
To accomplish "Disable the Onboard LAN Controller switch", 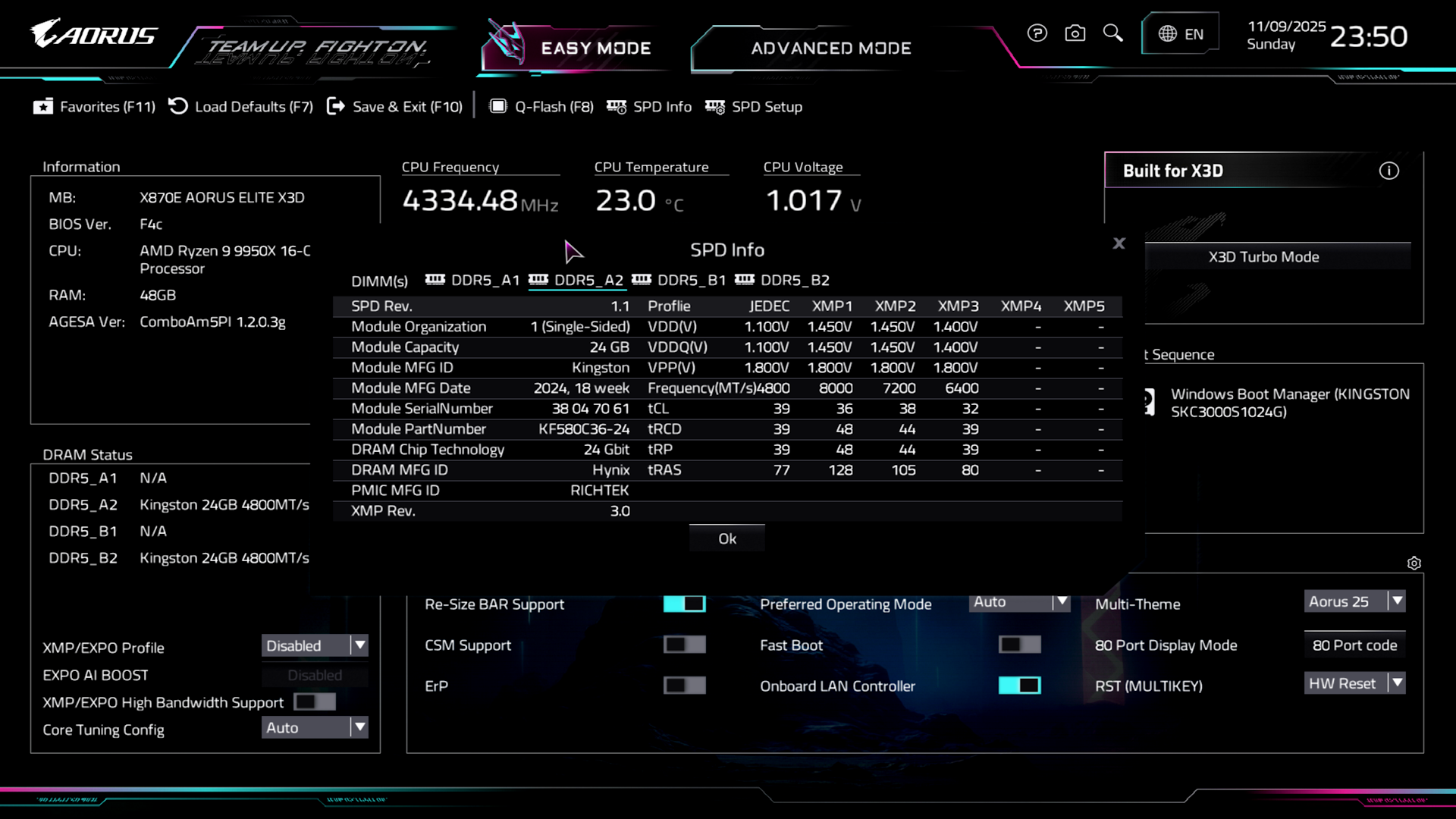I will click(1019, 686).
